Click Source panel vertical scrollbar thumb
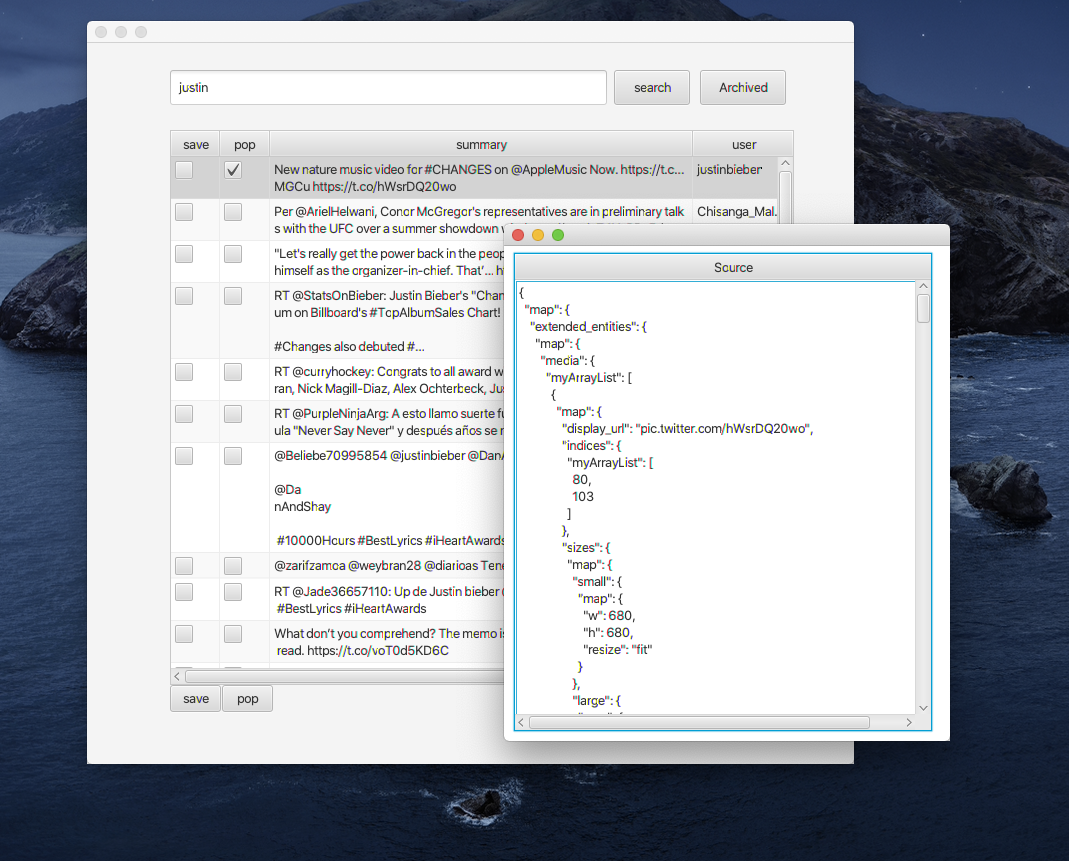Viewport: 1069px width, 861px height. [x=923, y=308]
